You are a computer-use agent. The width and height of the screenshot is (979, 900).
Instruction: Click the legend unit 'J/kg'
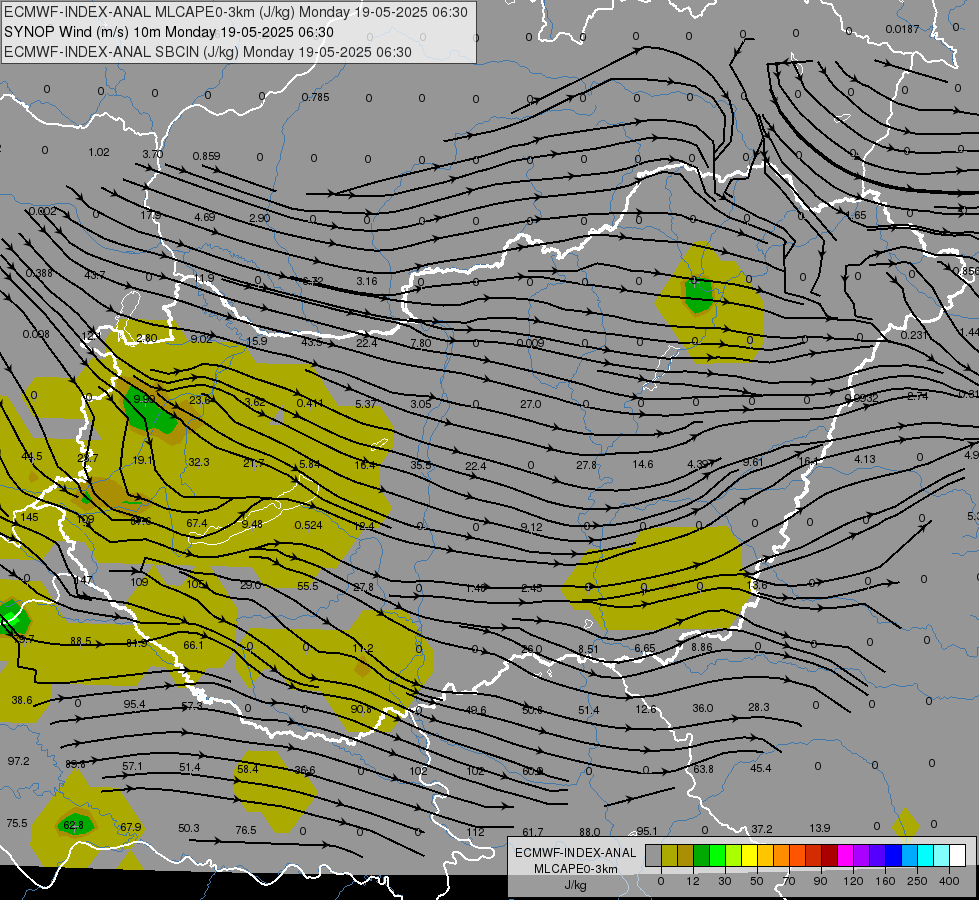[575, 885]
